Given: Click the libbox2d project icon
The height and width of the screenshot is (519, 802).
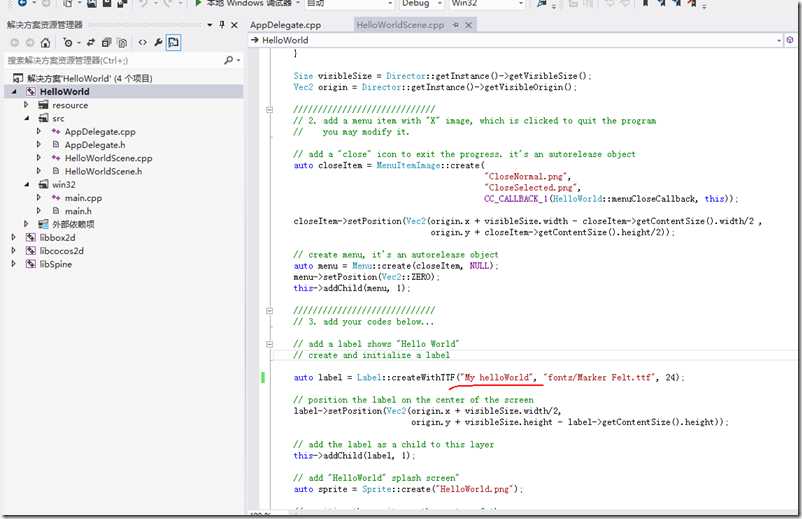Looking at the screenshot, I should (31, 237).
